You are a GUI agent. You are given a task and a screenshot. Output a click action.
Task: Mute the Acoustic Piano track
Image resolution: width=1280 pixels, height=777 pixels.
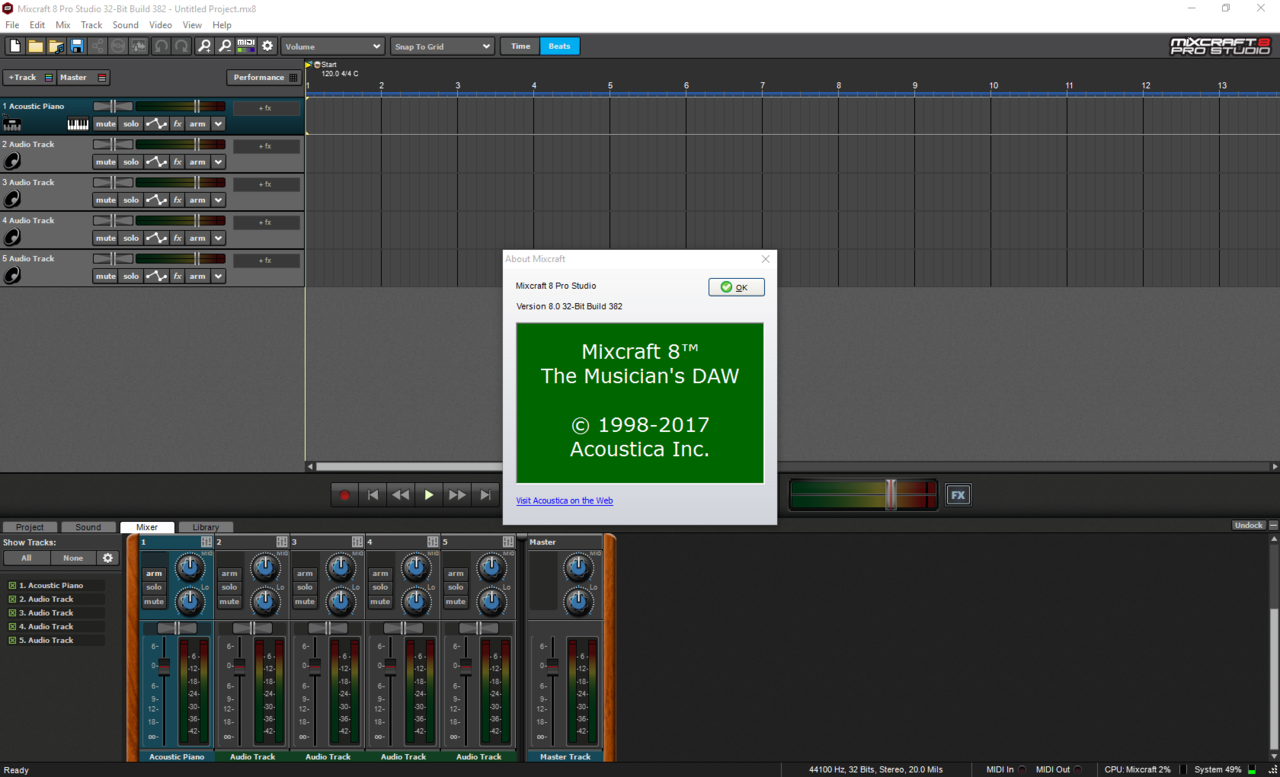pos(105,123)
